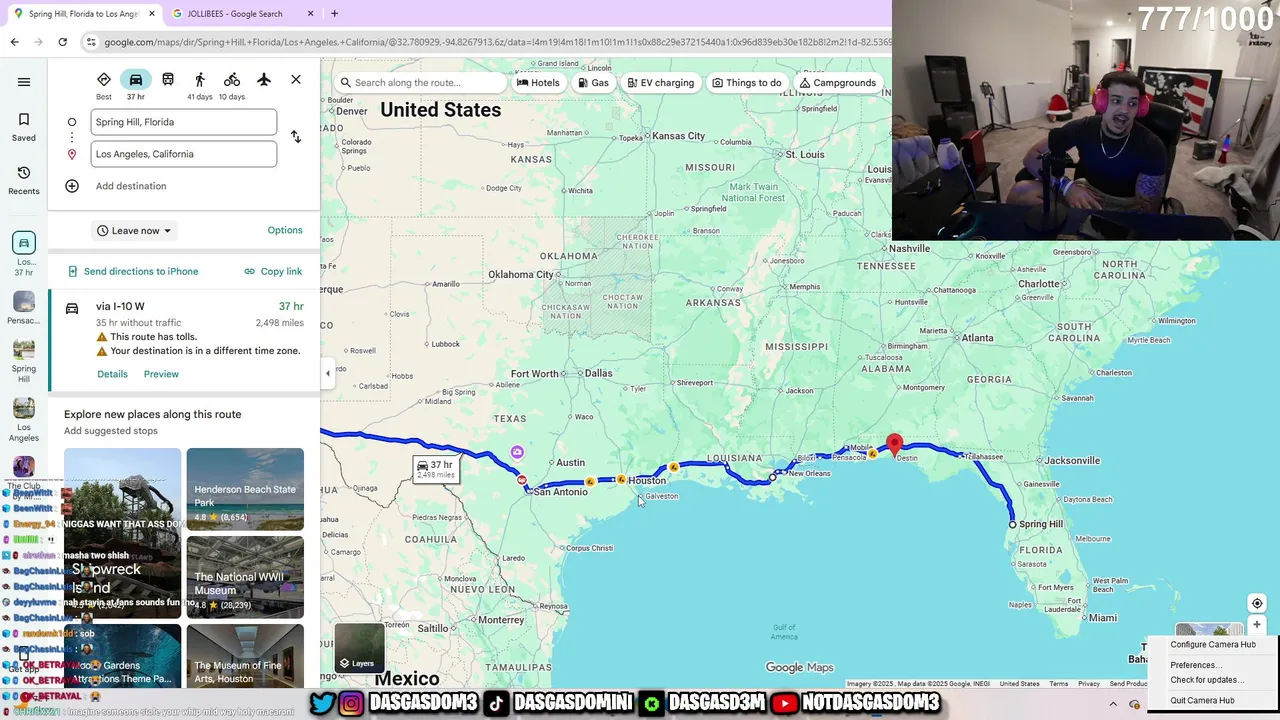Open the Privacy link at the map footer
This screenshot has width=1280, height=720.
(x=1089, y=684)
